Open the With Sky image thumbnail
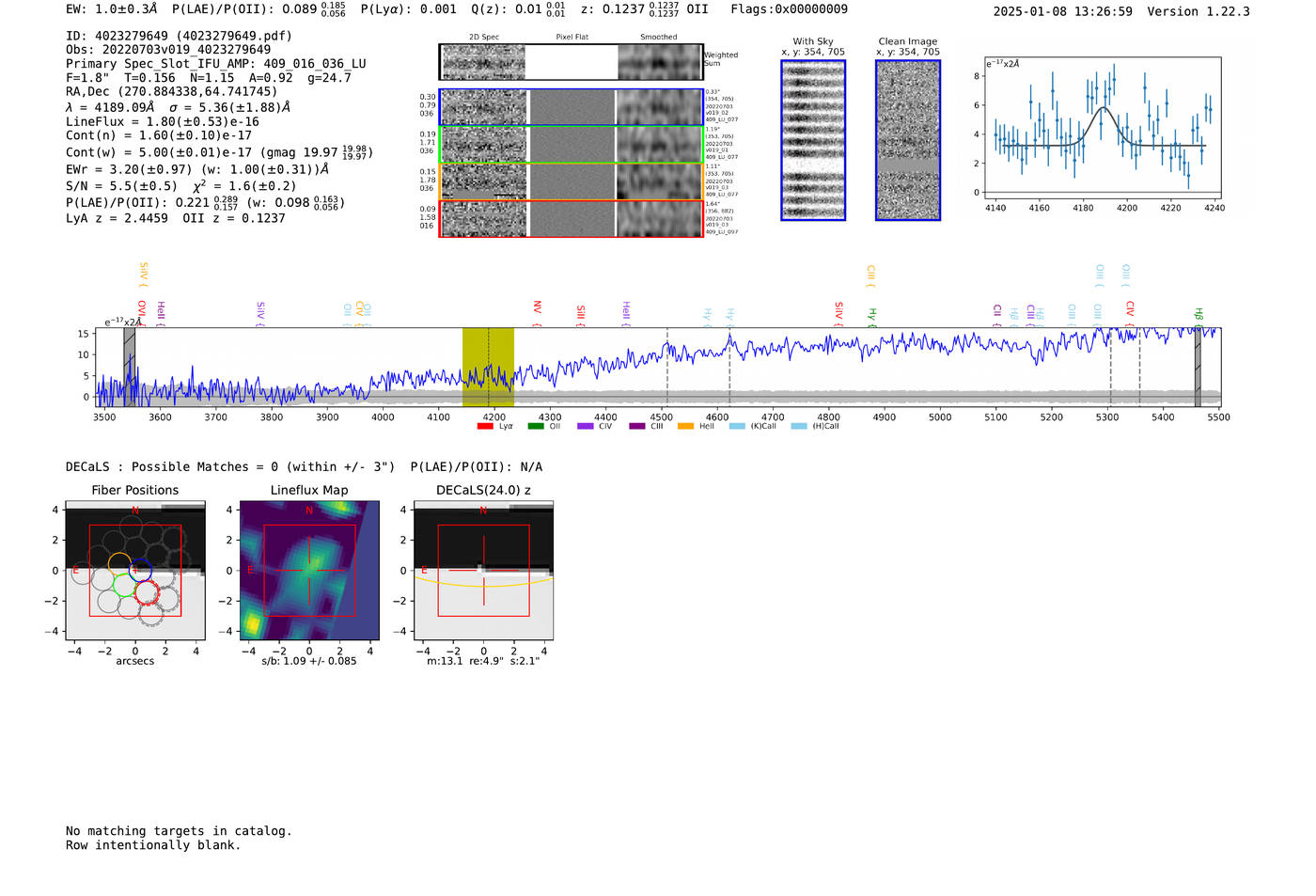1316x896 pixels. coord(813,140)
